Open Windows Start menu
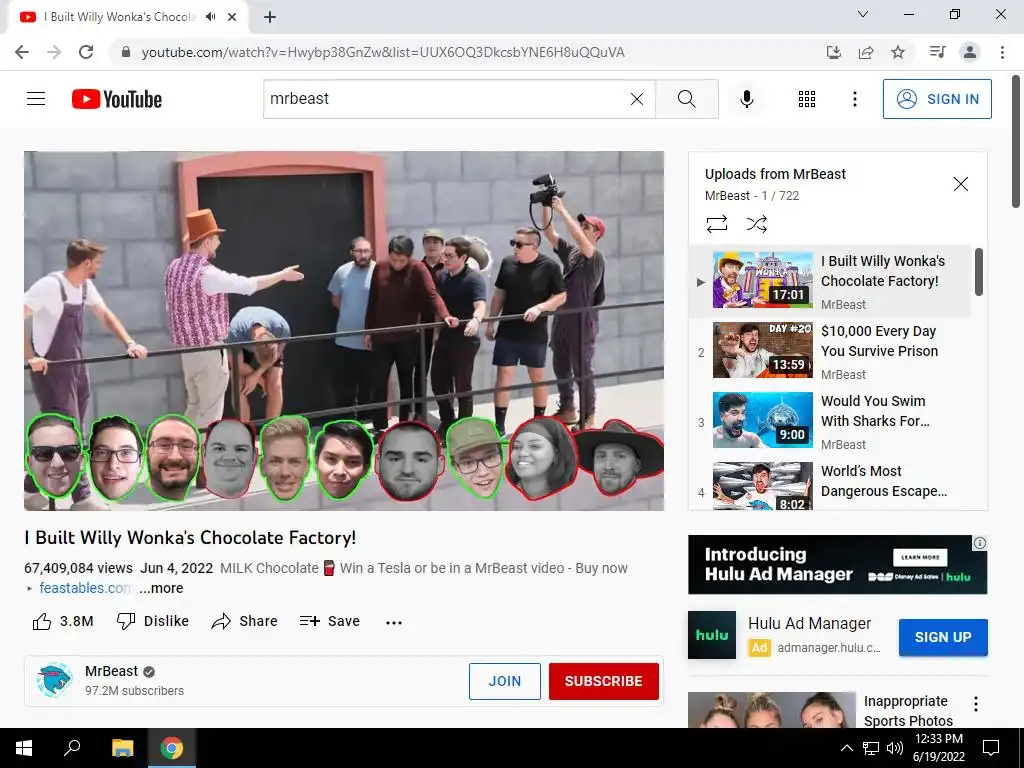 click(24, 748)
